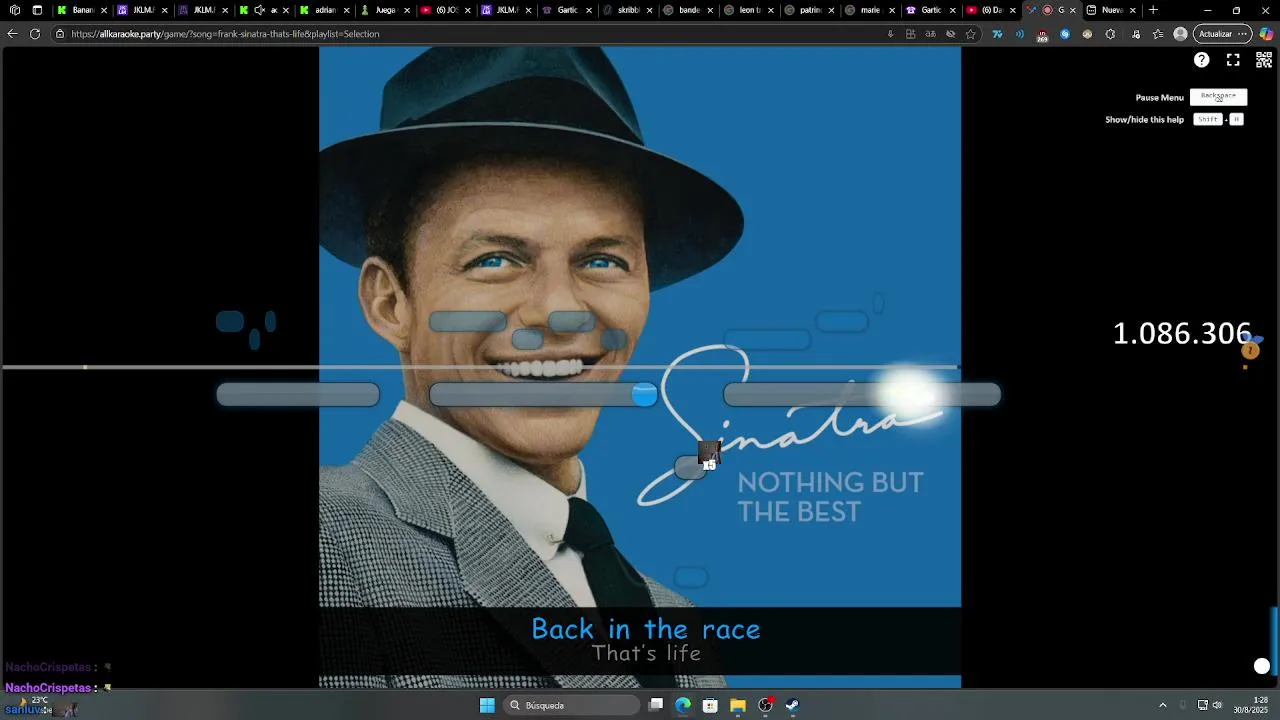The image size is (1280, 720).
Task: Open Steam from the taskbar
Action: tap(792, 705)
